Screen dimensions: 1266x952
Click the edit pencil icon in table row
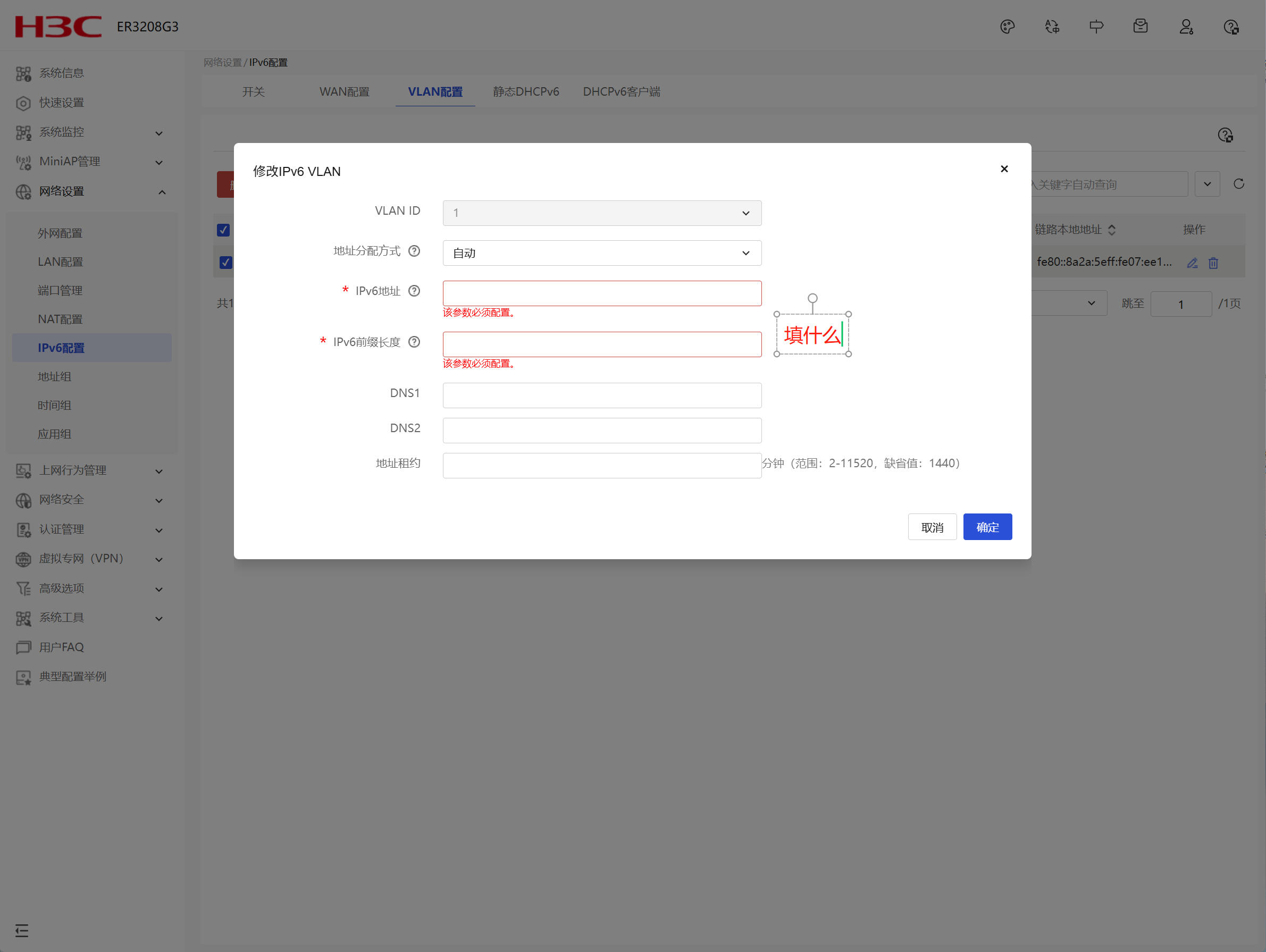coord(1192,263)
